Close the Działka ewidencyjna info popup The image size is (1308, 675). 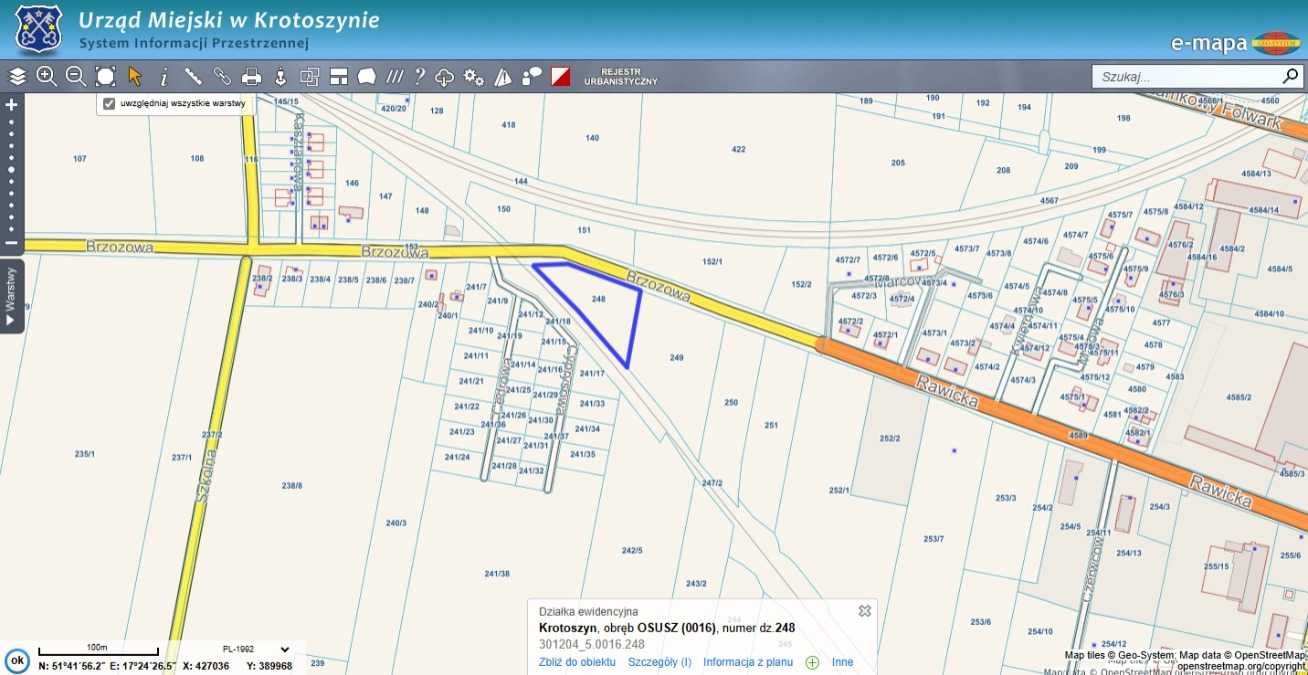(x=865, y=610)
